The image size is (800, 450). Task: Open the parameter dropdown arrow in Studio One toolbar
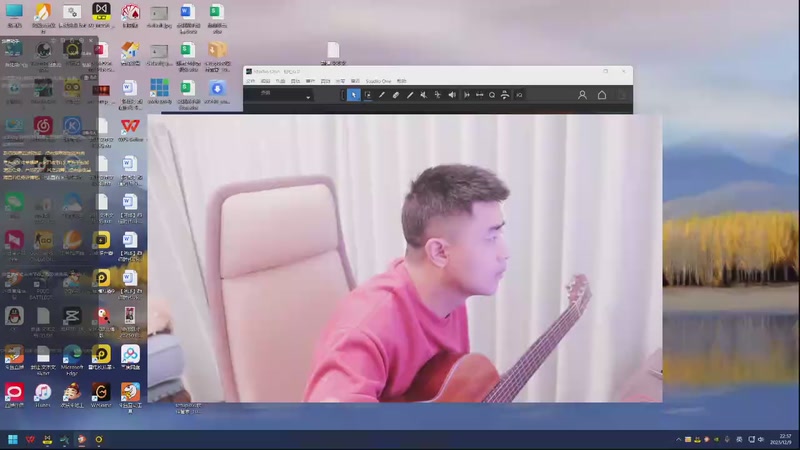tap(308, 97)
